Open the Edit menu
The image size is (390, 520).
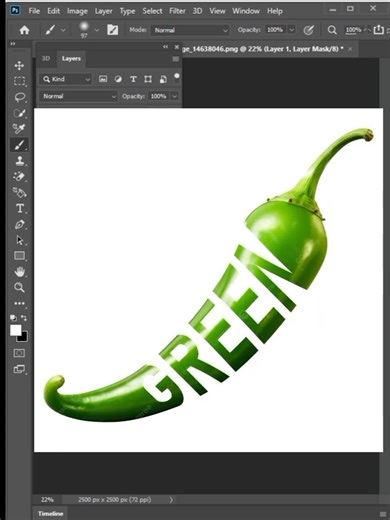pyautogui.click(x=53, y=11)
